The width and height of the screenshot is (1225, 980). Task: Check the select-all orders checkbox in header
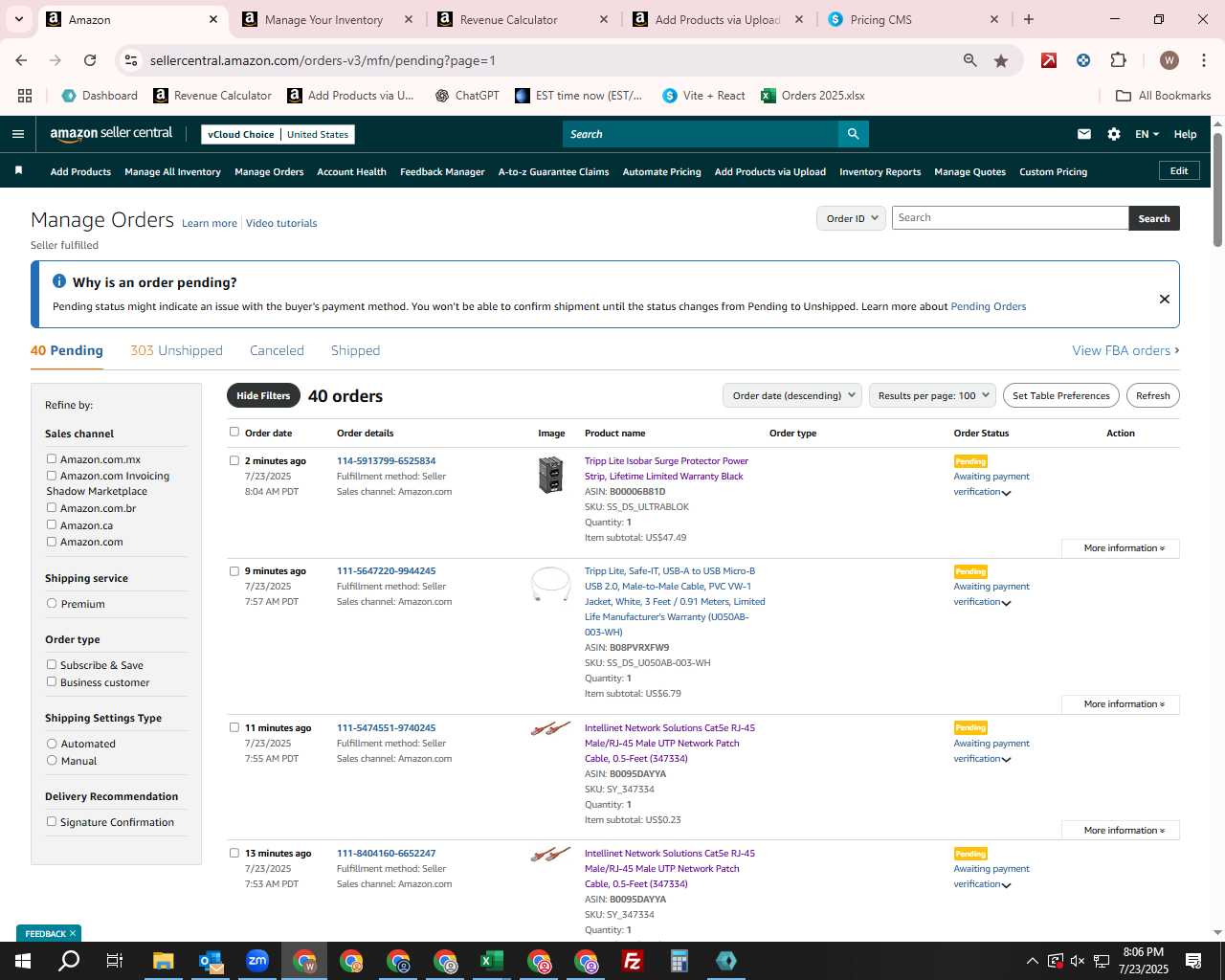click(x=234, y=432)
